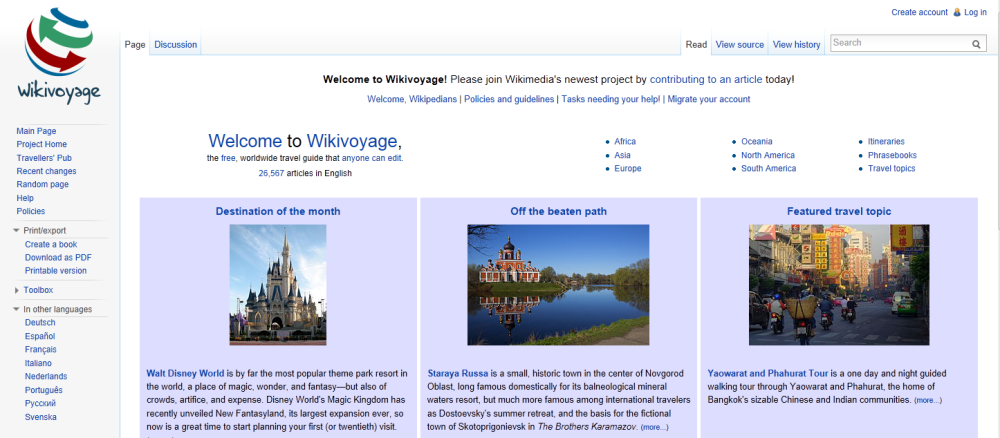Open the South America region link
Viewport: 1000px width, 438px height.
point(768,169)
